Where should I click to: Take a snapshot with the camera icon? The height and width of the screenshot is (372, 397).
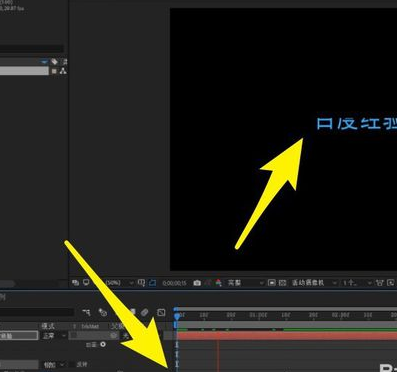click(x=197, y=283)
